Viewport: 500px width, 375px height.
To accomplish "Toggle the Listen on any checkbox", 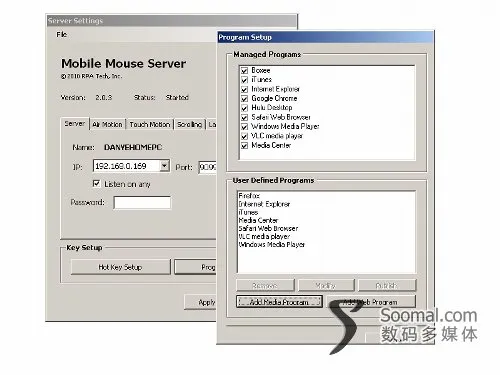I will click(x=96, y=184).
